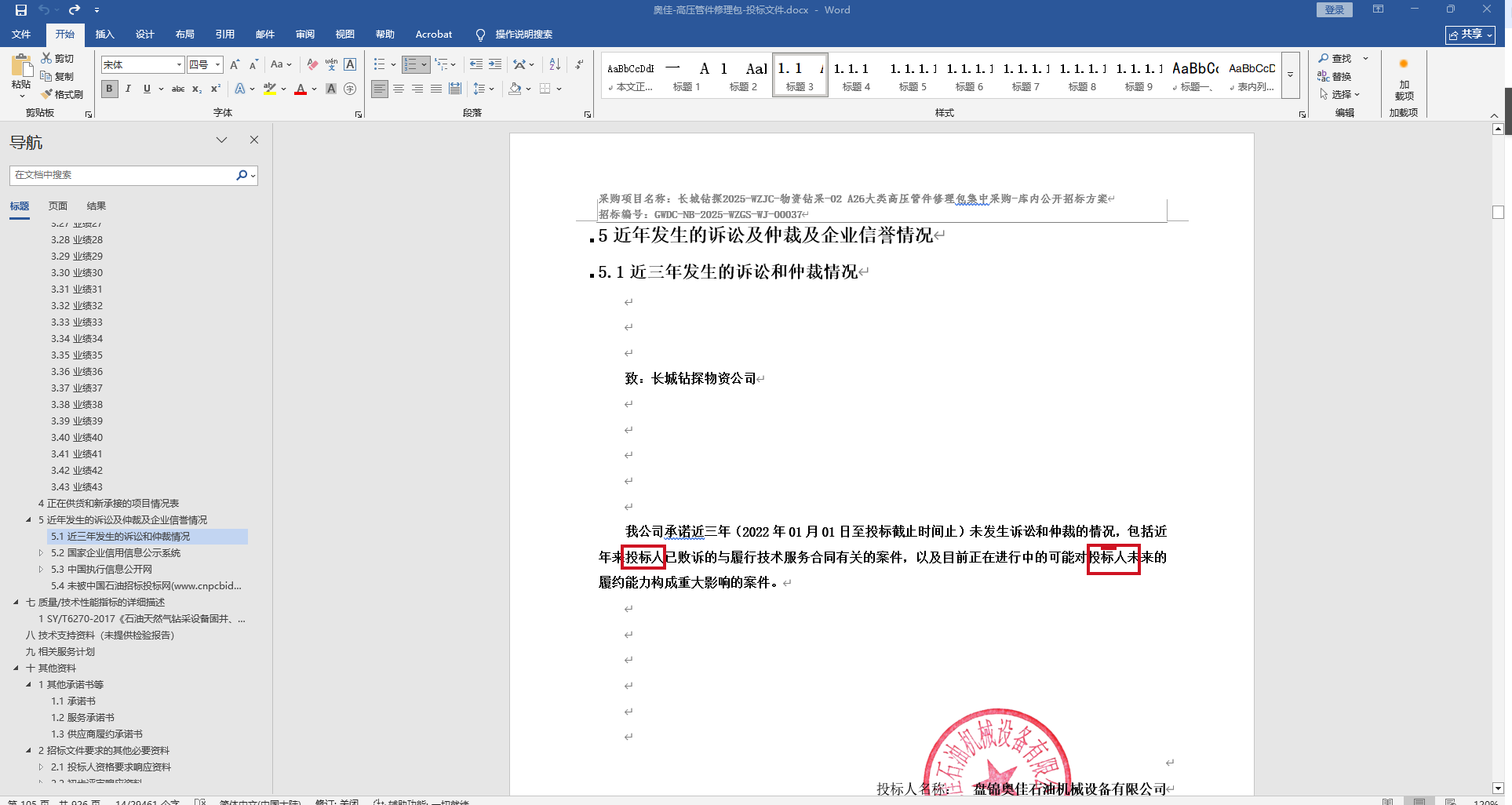Open the Tell Me lightbulb search
This screenshot has height=805, width=1512.
click(480, 35)
